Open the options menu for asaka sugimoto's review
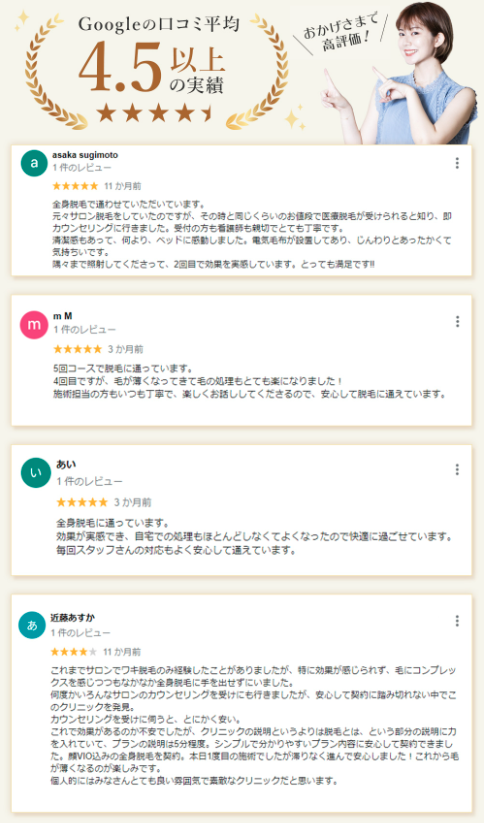Viewport: 484px width, 823px height. click(457, 163)
